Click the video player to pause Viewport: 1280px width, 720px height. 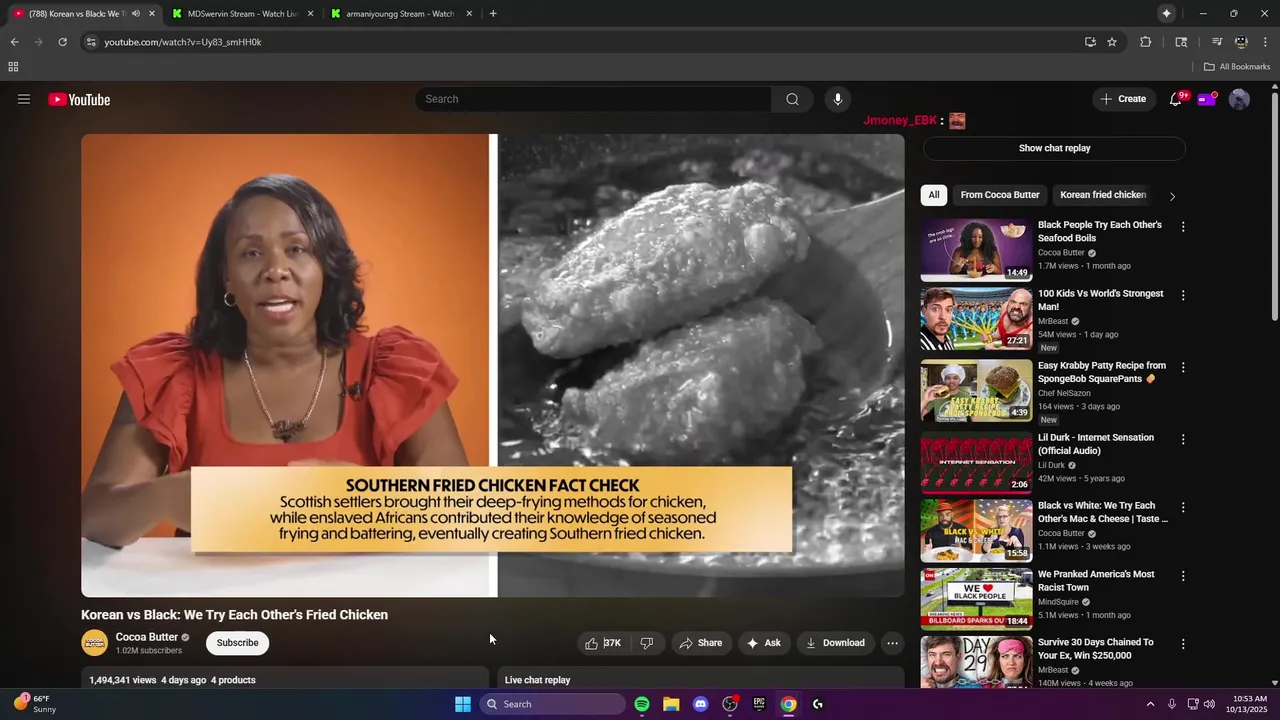click(x=493, y=365)
